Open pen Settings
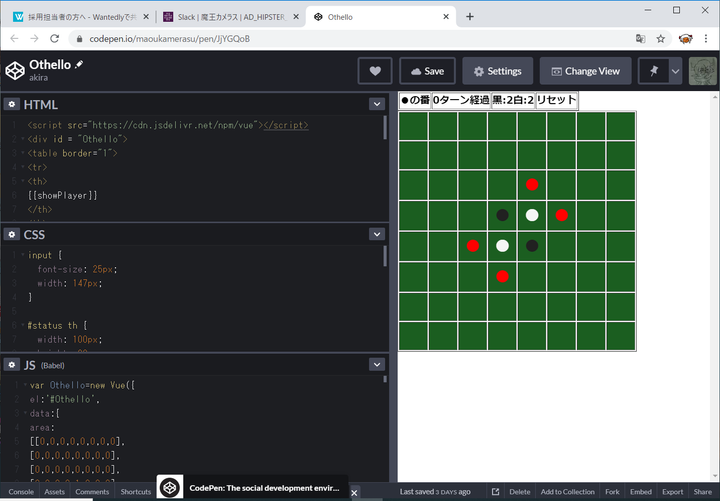720x501 pixels. pos(498,71)
